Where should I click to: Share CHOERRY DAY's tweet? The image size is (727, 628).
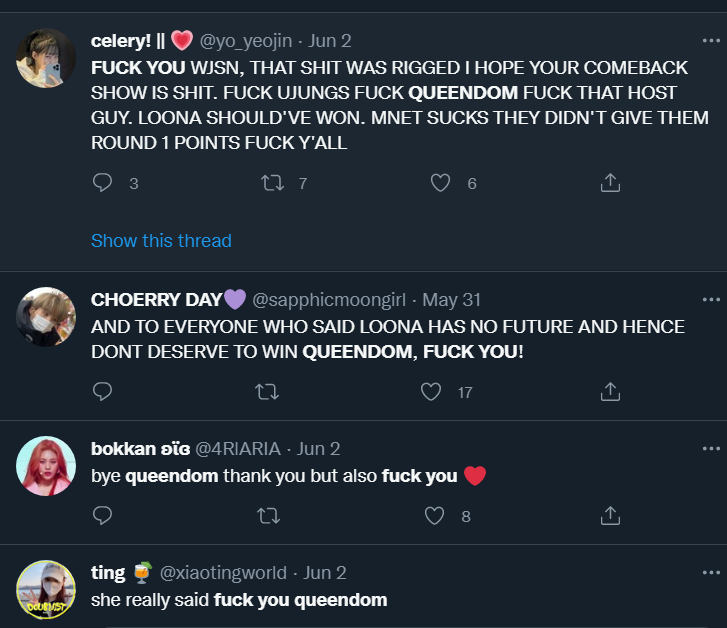click(x=610, y=392)
